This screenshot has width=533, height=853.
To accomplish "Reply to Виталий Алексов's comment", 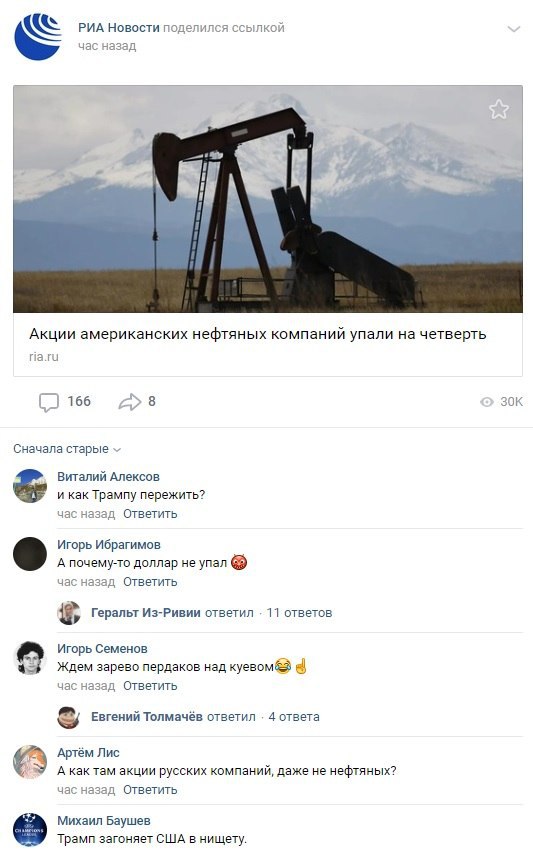I will [x=150, y=514].
